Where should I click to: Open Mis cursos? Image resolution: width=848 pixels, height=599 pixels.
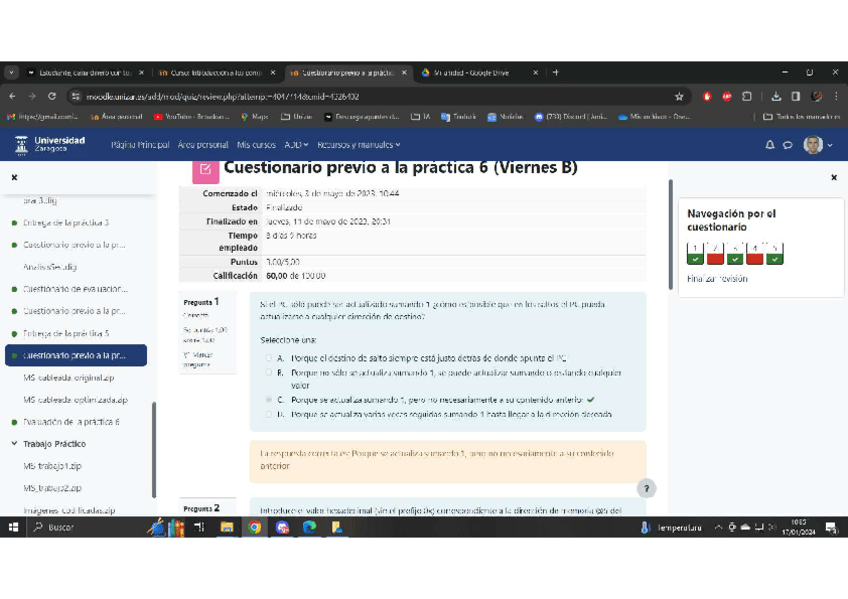[x=256, y=144]
